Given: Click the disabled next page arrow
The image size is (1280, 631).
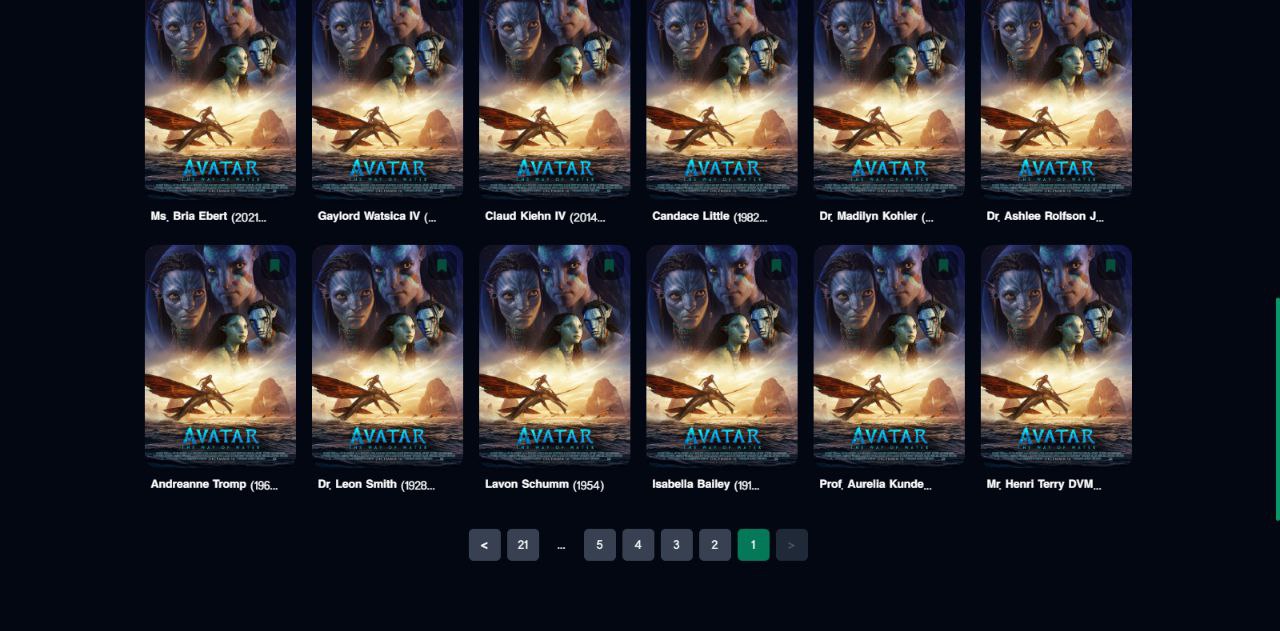Looking at the screenshot, I should coord(791,545).
